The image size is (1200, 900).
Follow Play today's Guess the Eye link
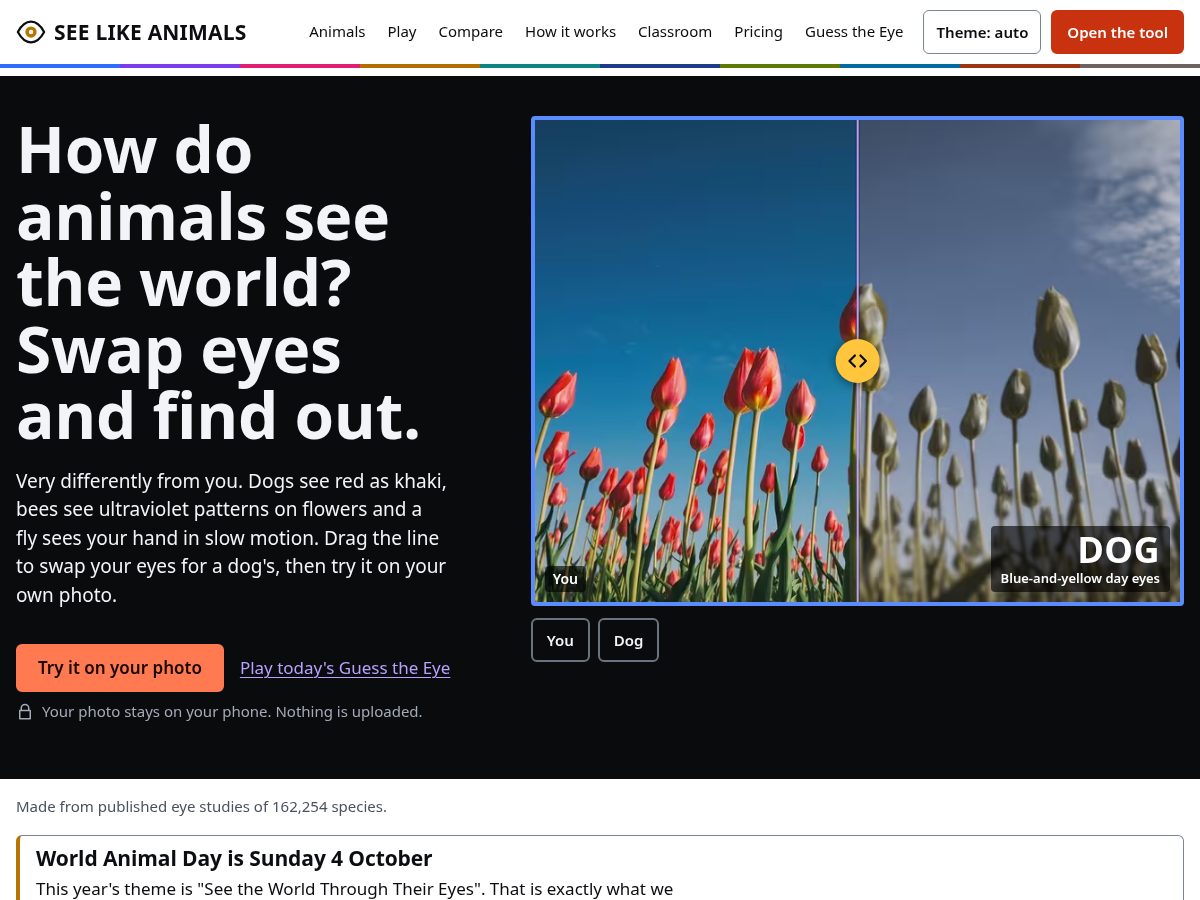(x=345, y=668)
